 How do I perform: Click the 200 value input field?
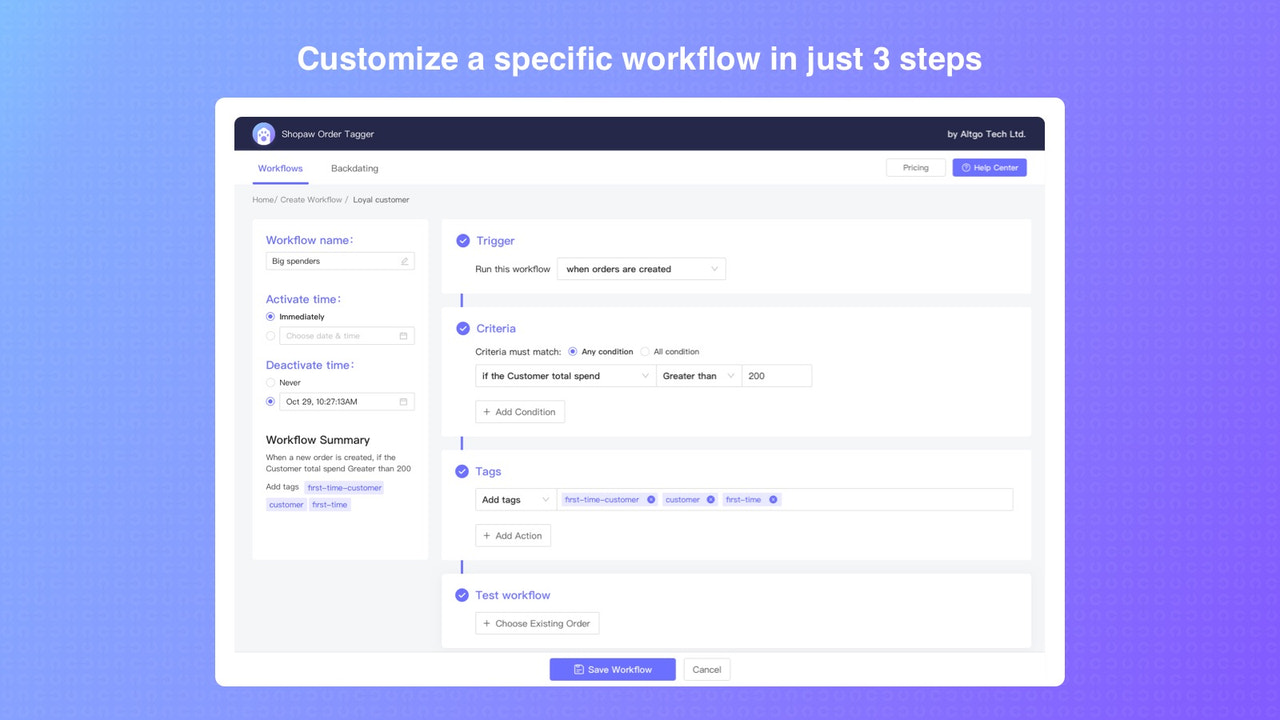pos(778,375)
